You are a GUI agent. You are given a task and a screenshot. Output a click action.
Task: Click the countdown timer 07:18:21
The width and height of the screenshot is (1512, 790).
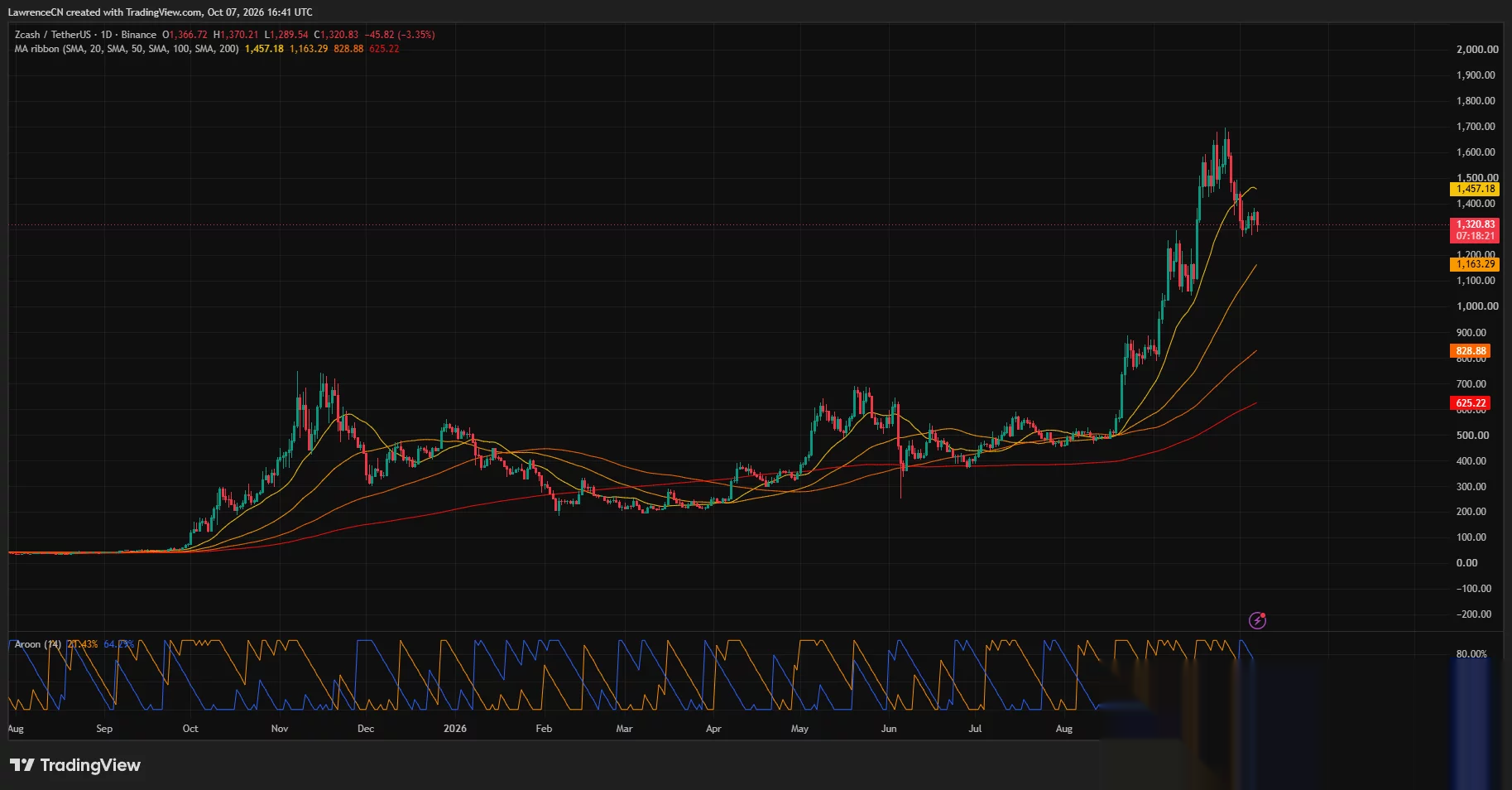point(1476,236)
